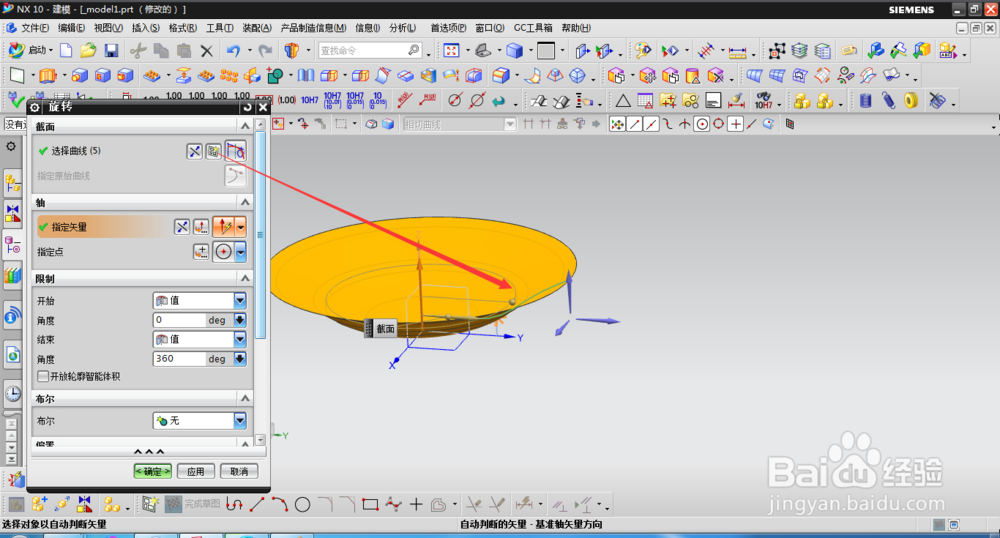Toggle the snap existing point plus icon
This screenshot has height=538, width=1000.
tap(735, 124)
